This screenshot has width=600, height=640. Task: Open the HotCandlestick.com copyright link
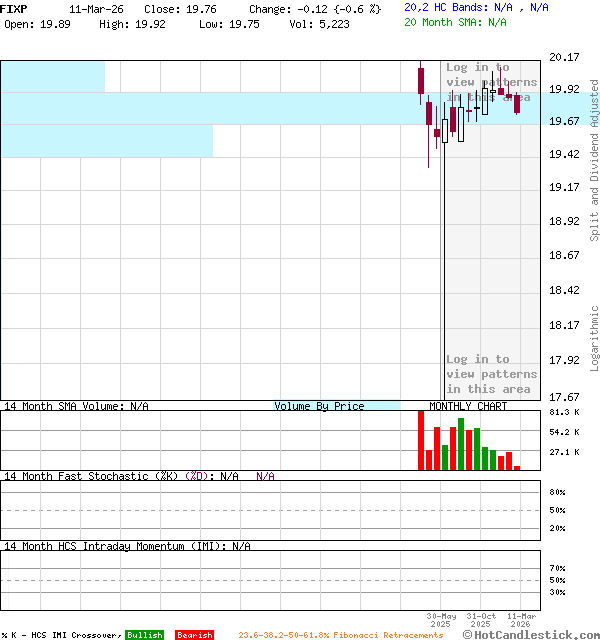[531, 634]
